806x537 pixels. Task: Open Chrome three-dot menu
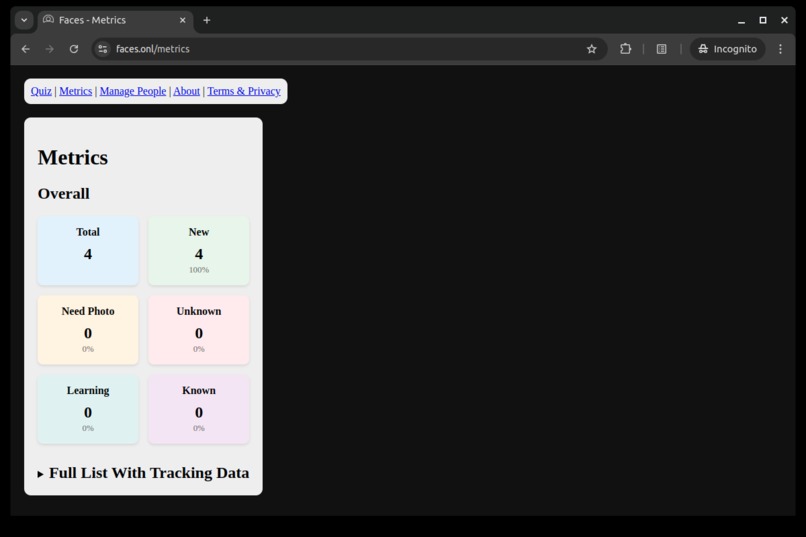click(780, 49)
